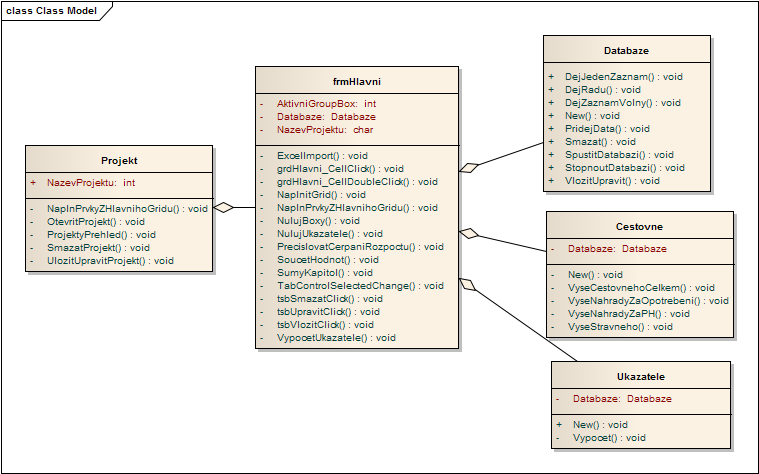Click aggregation diamond of the Ukazatele connector
Viewport: 759px width, 474px height.
click(x=467, y=285)
